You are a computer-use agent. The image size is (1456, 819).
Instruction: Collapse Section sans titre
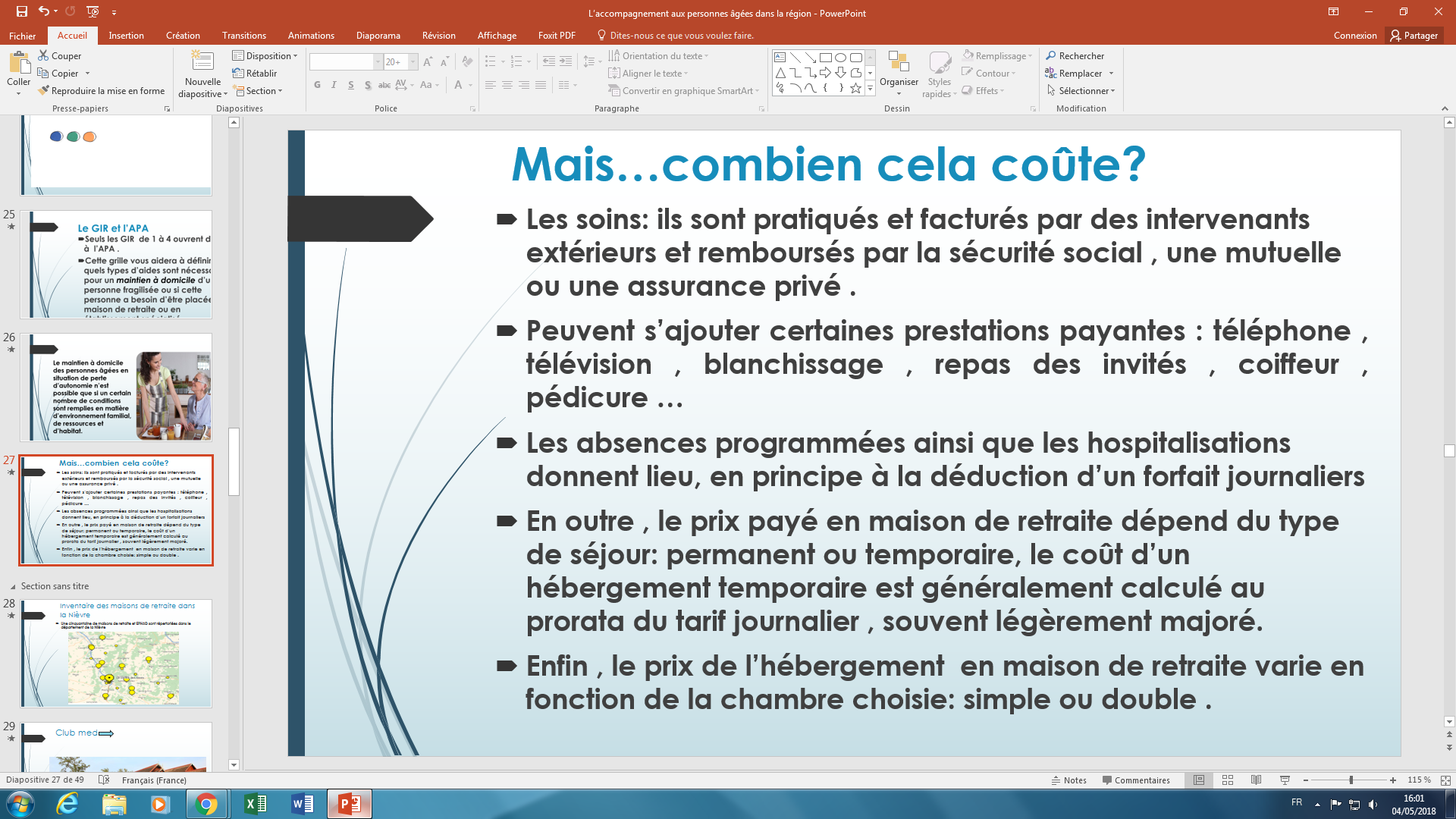[x=13, y=586]
